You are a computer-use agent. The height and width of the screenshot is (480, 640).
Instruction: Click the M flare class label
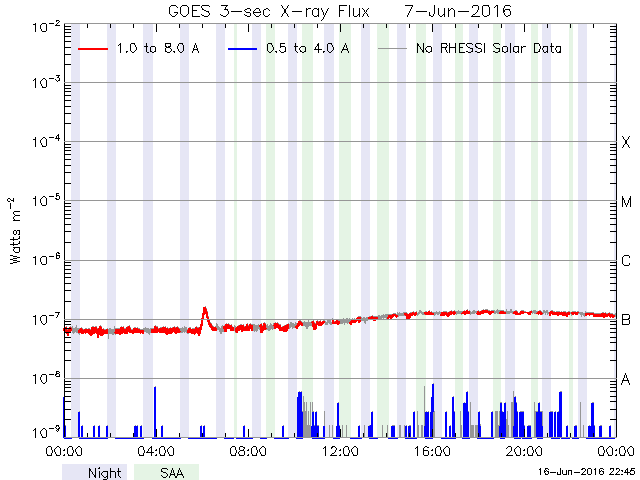(x=626, y=203)
